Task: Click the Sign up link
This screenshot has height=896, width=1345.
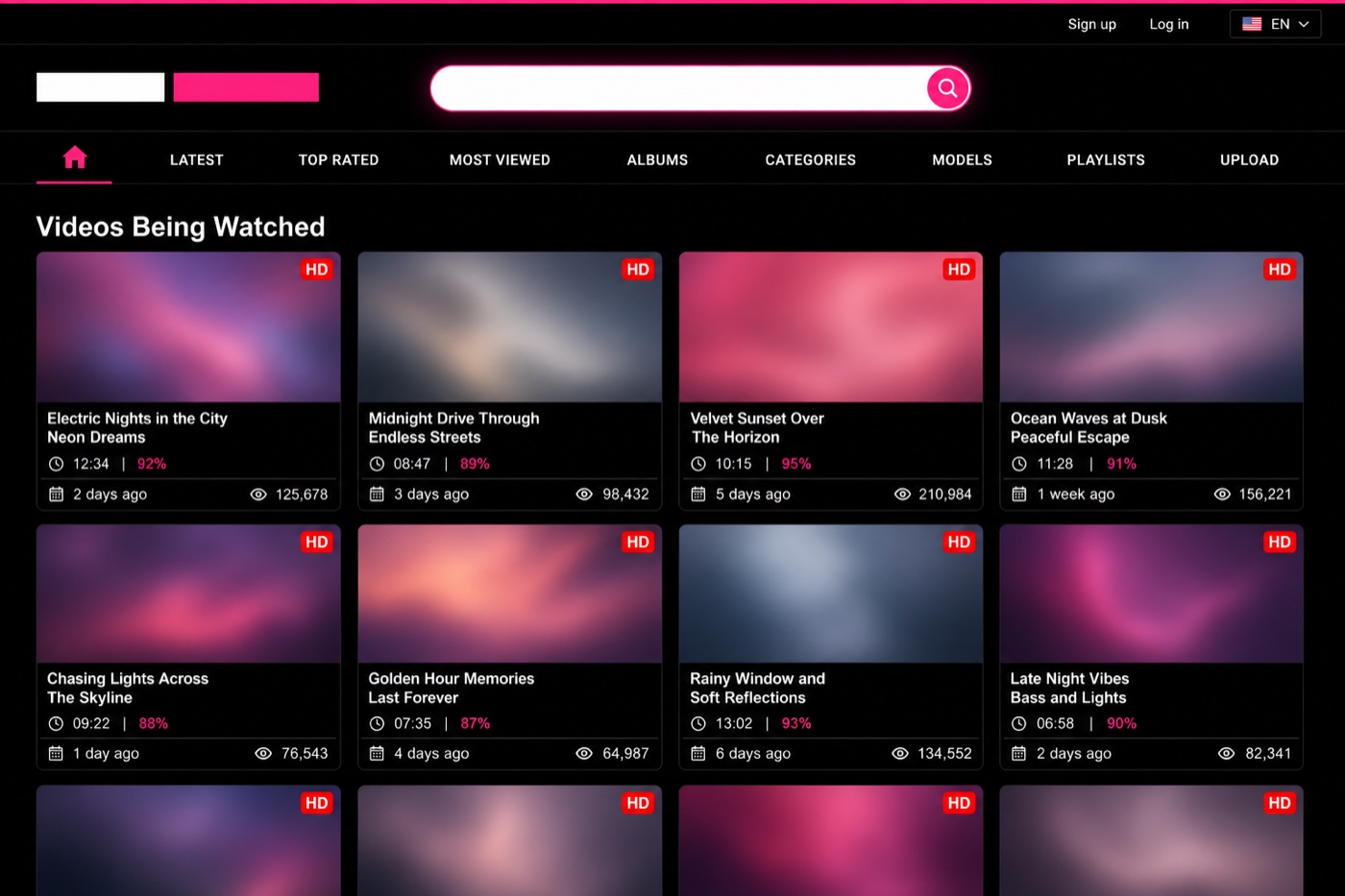Action: click(1092, 24)
